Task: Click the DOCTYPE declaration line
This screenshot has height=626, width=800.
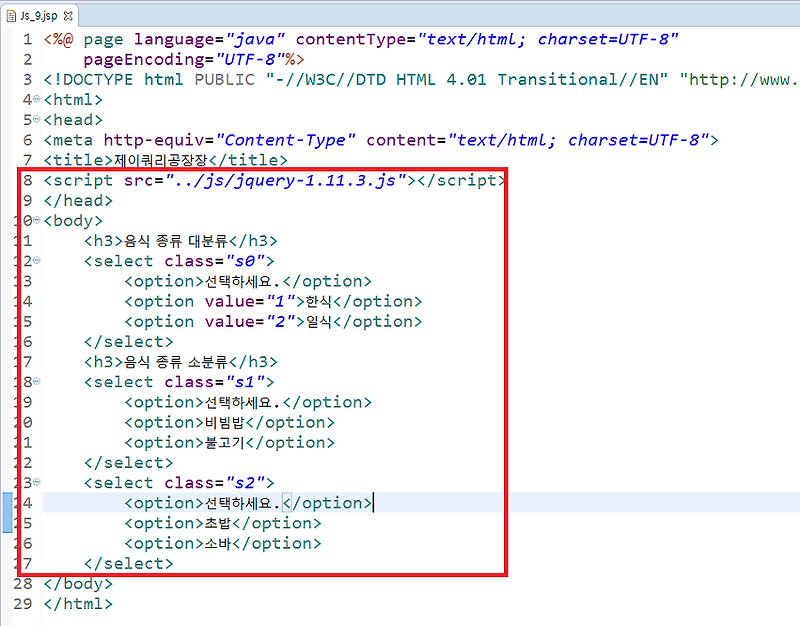Action: coord(420,79)
